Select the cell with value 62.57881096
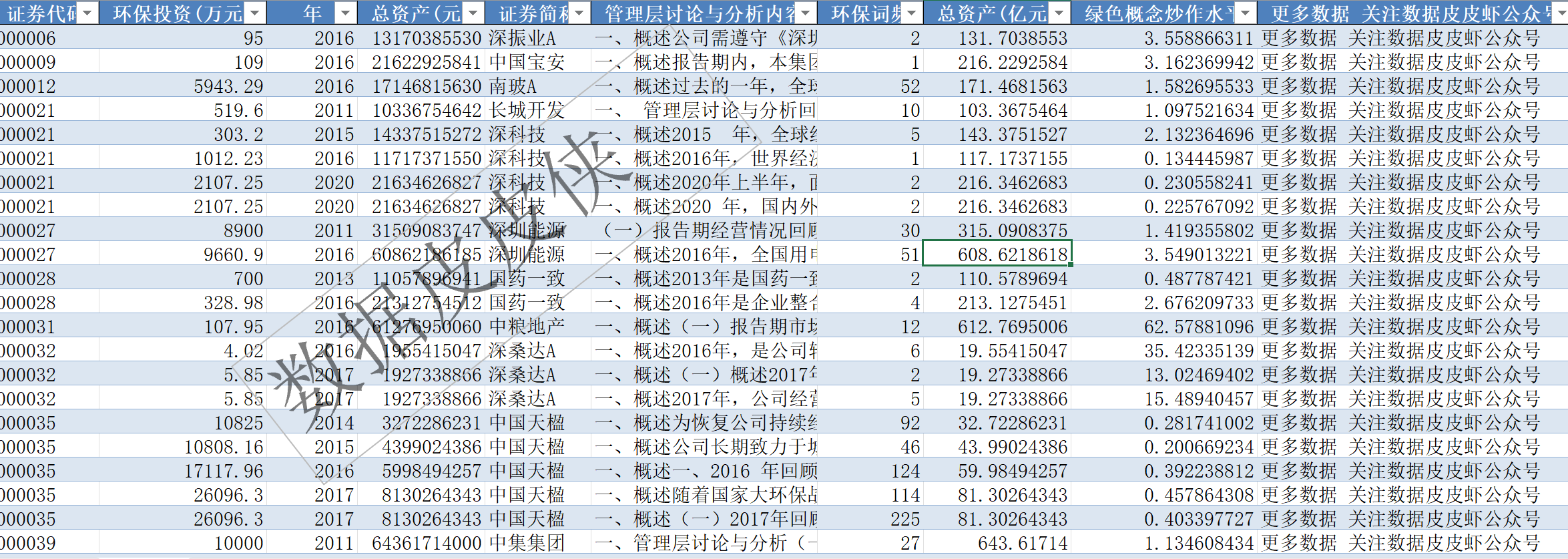The image size is (1568, 559). tap(1199, 327)
